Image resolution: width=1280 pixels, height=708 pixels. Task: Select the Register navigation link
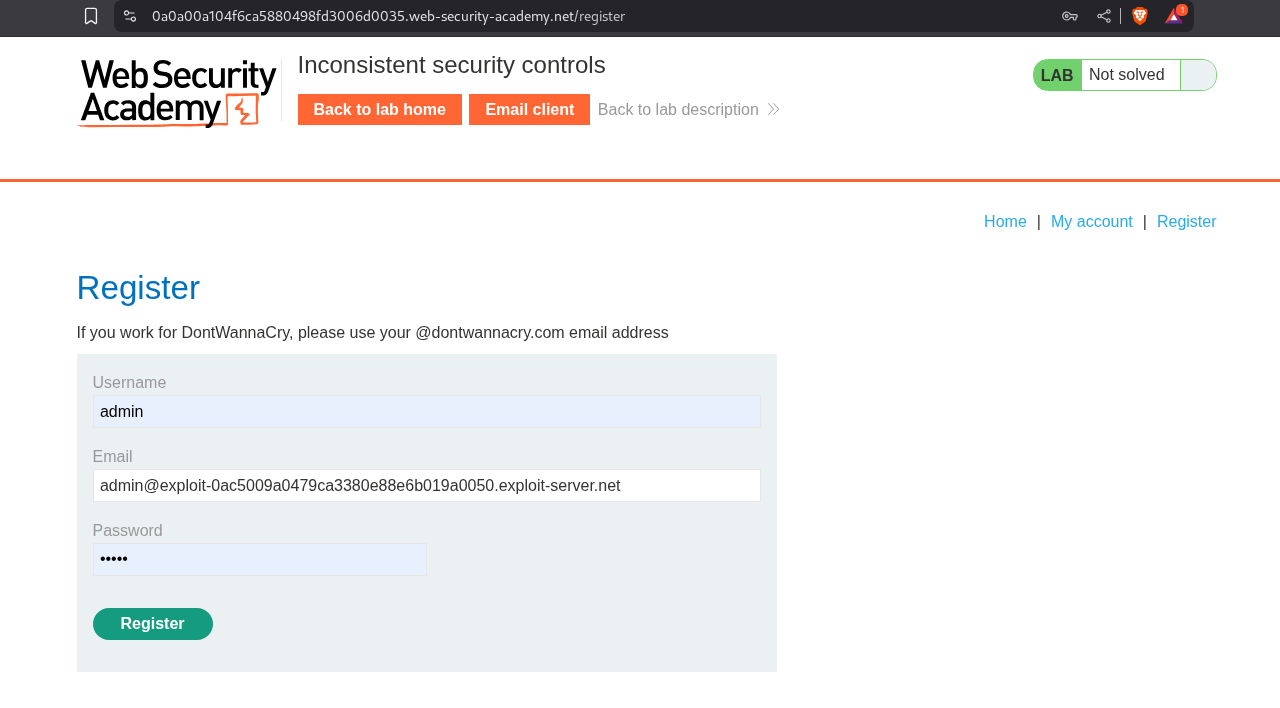(1186, 222)
